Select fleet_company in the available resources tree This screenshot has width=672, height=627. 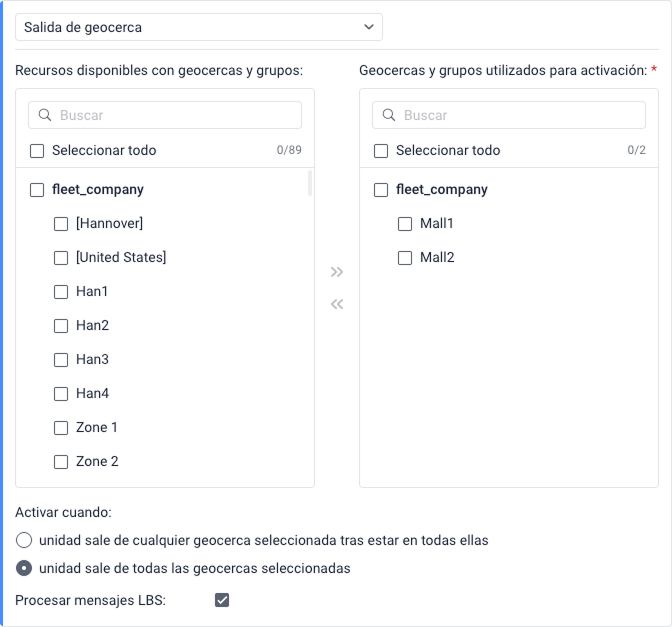click(x=37, y=190)
